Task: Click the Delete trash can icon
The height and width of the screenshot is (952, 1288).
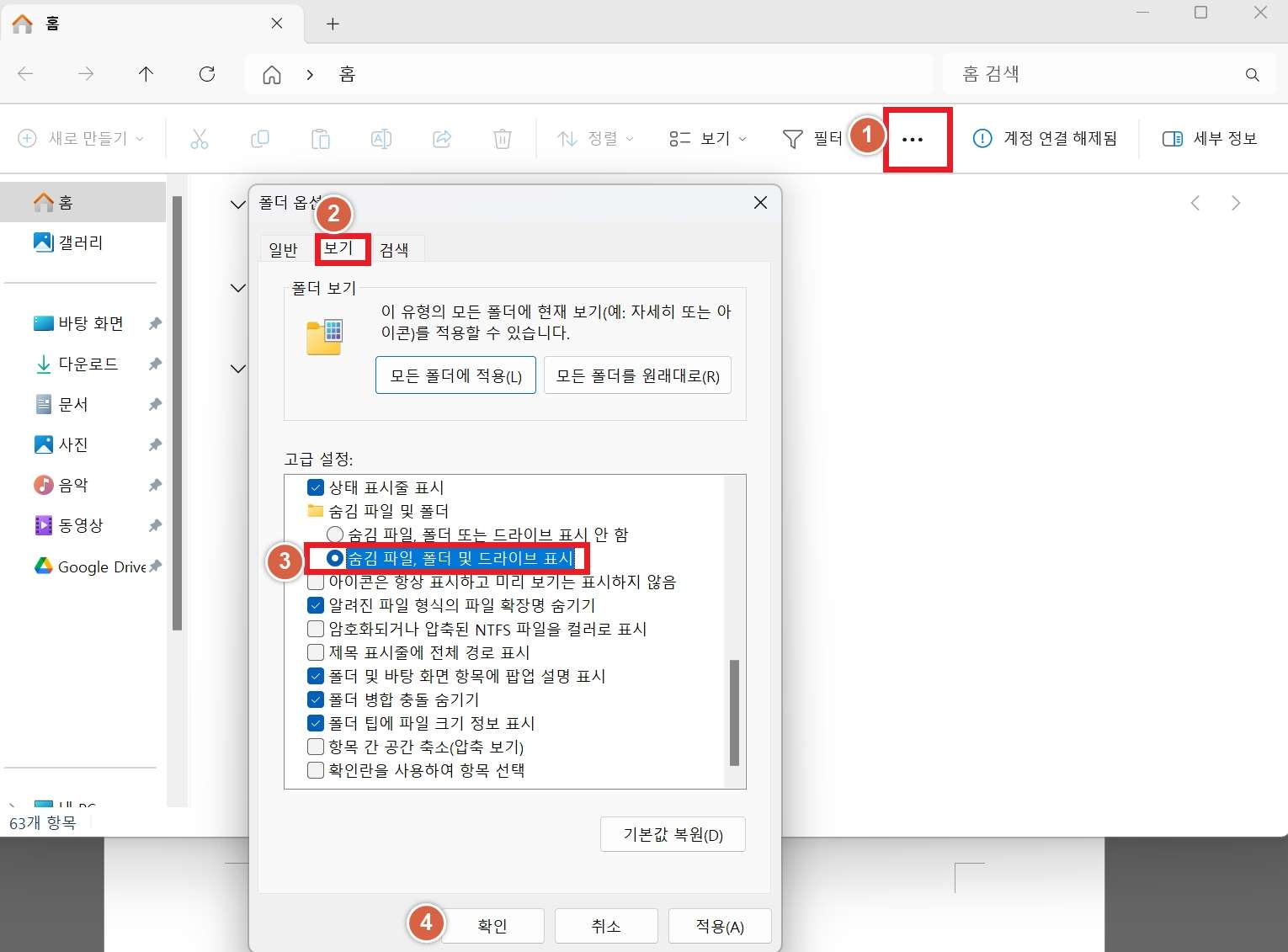Action: (503, 139)
